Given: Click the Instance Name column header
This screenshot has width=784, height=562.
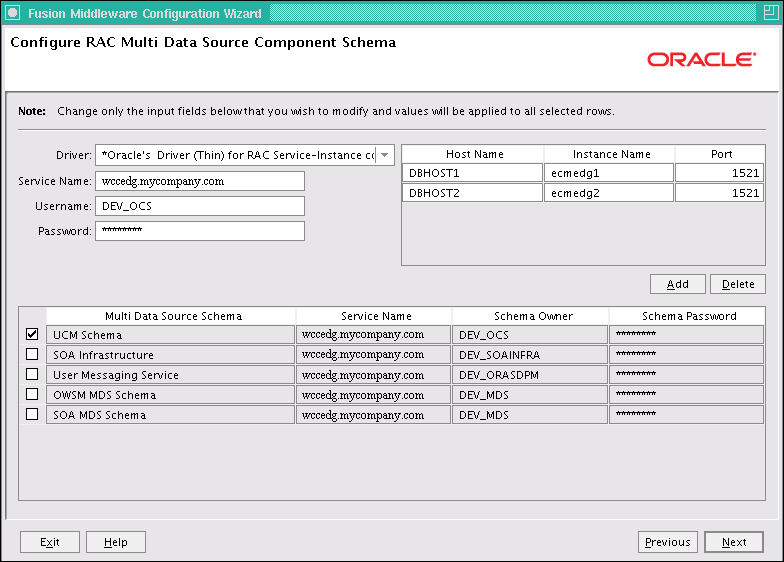Looking at the screenshot, I should pyautogui.click(x=610, y=154).
